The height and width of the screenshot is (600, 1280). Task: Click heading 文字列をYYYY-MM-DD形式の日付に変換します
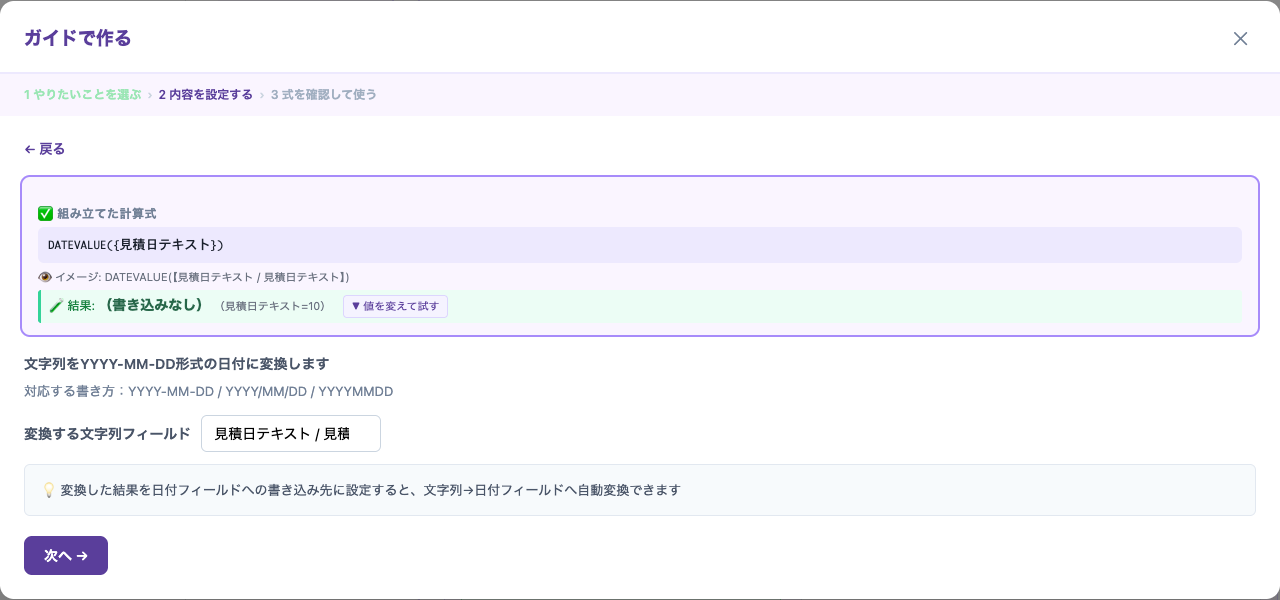177,363
